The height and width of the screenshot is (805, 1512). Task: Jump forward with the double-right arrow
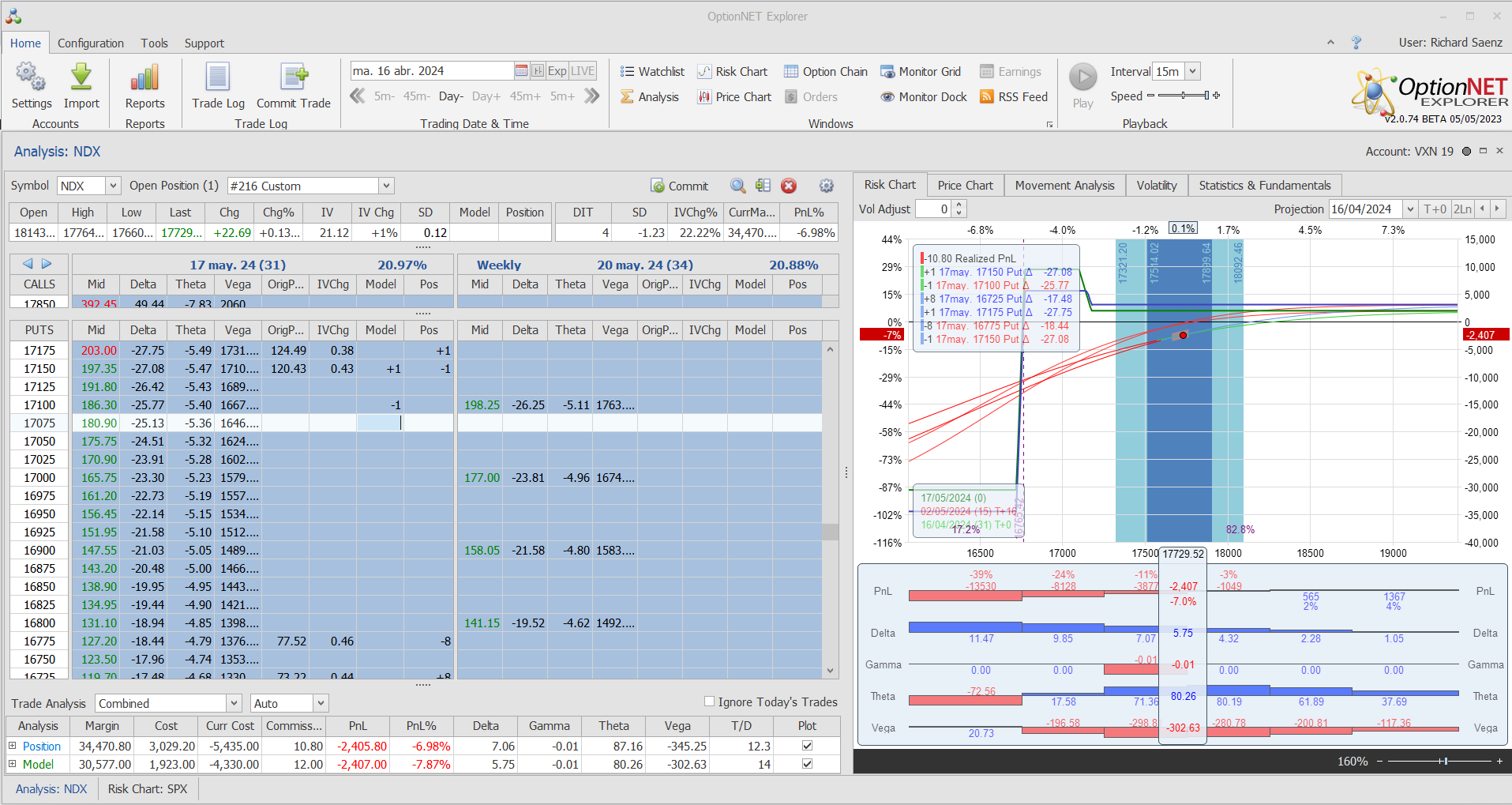592,96
